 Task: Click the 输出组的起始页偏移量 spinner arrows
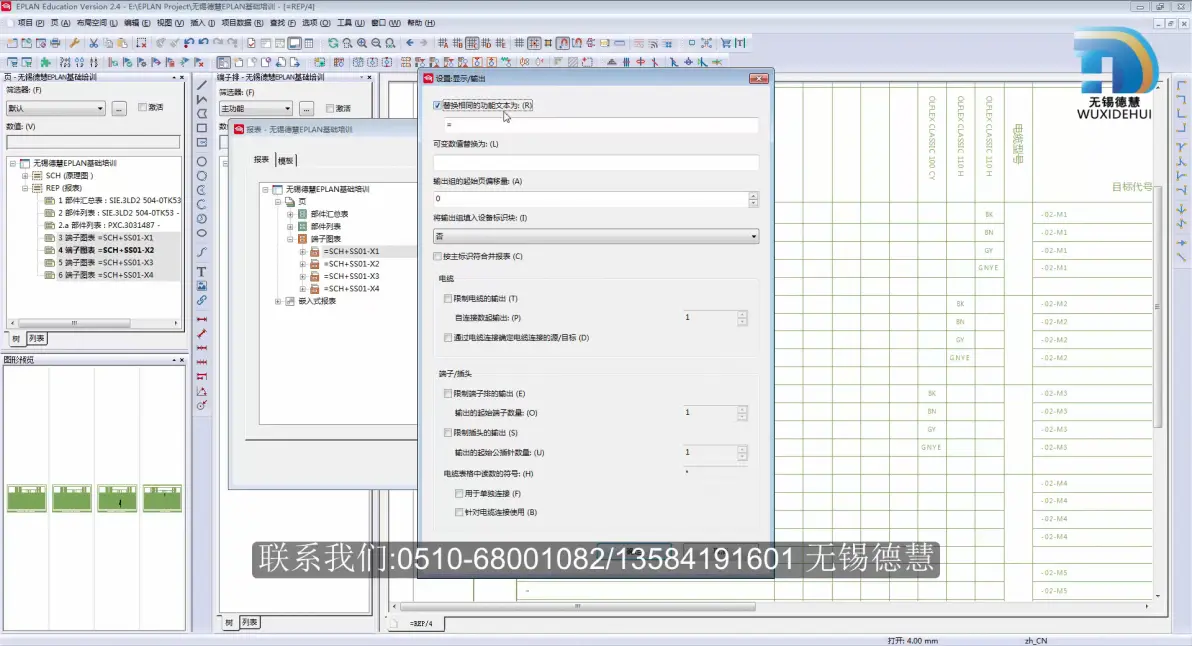pos(753,199)
